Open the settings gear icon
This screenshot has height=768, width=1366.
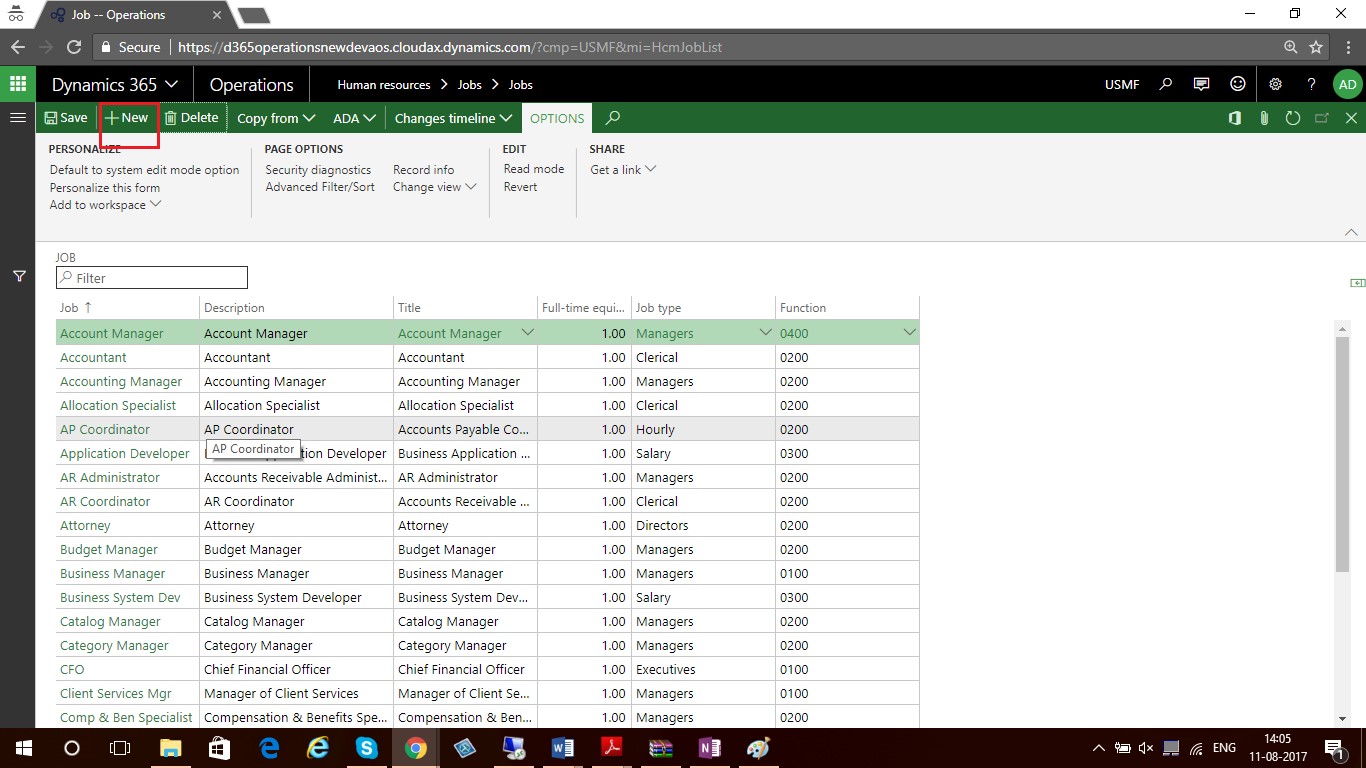point(1275,84)
